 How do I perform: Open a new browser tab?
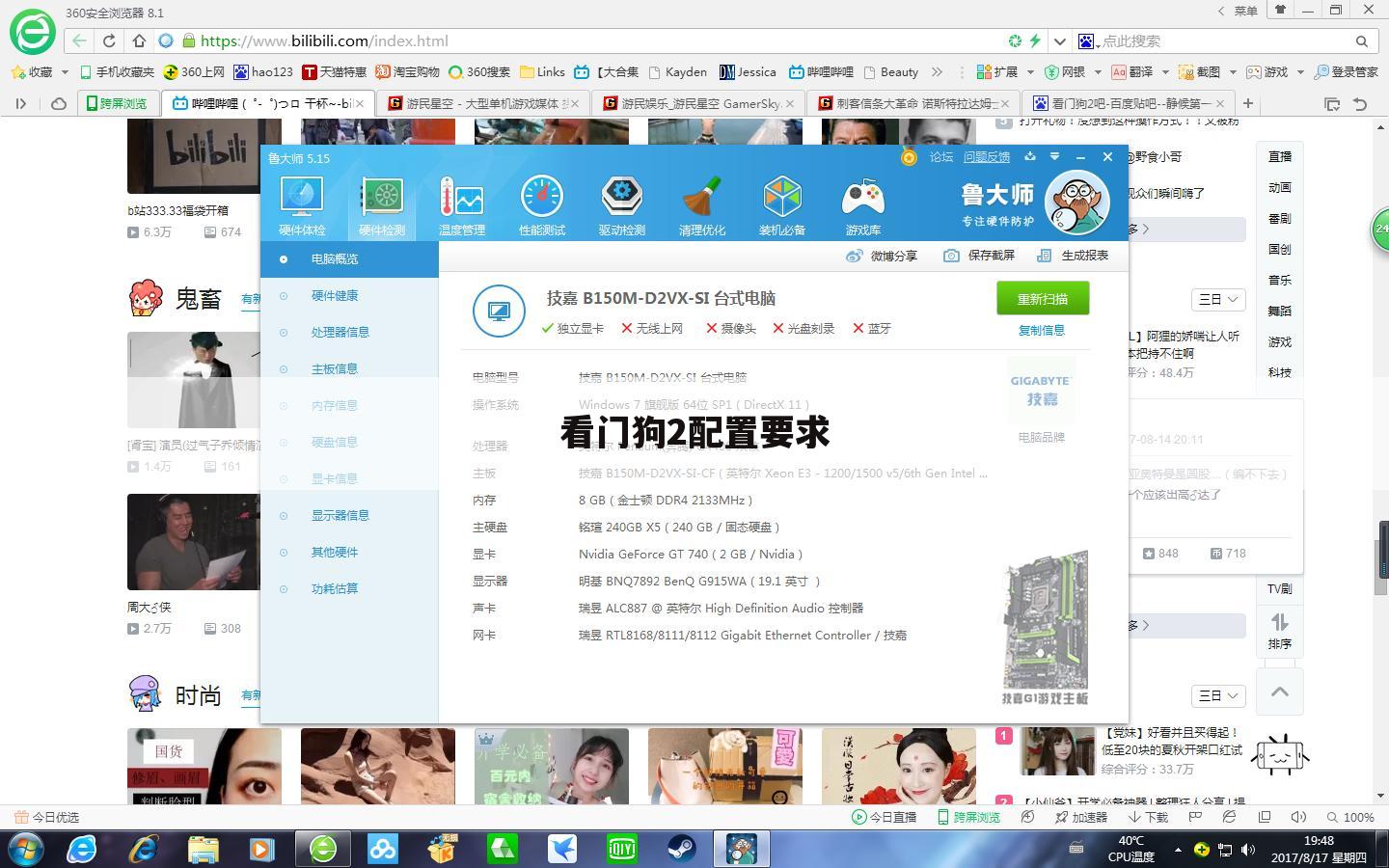click(1248, 103)
